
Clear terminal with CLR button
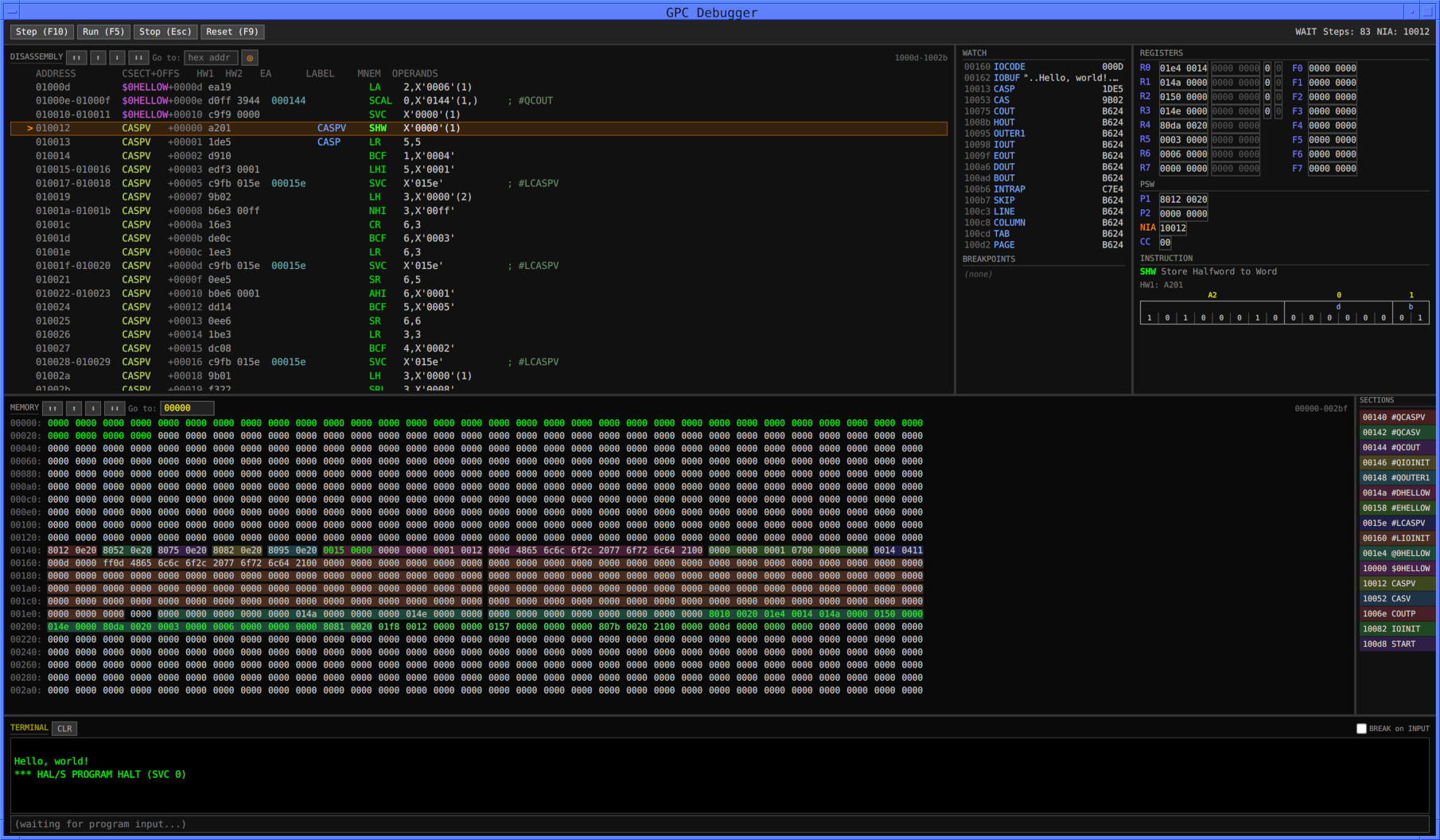tap(64, 729)
